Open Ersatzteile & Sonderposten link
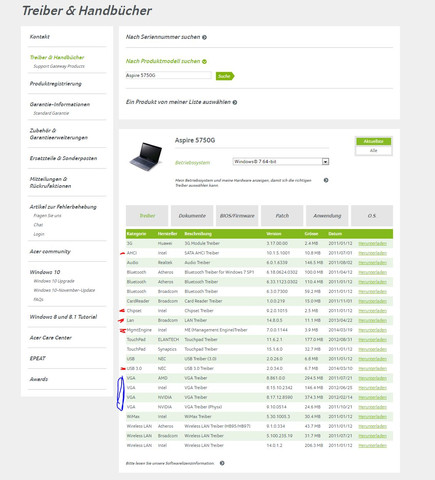Image resolution: width=435 pixels, height=480 pixels. click(63, 158)
